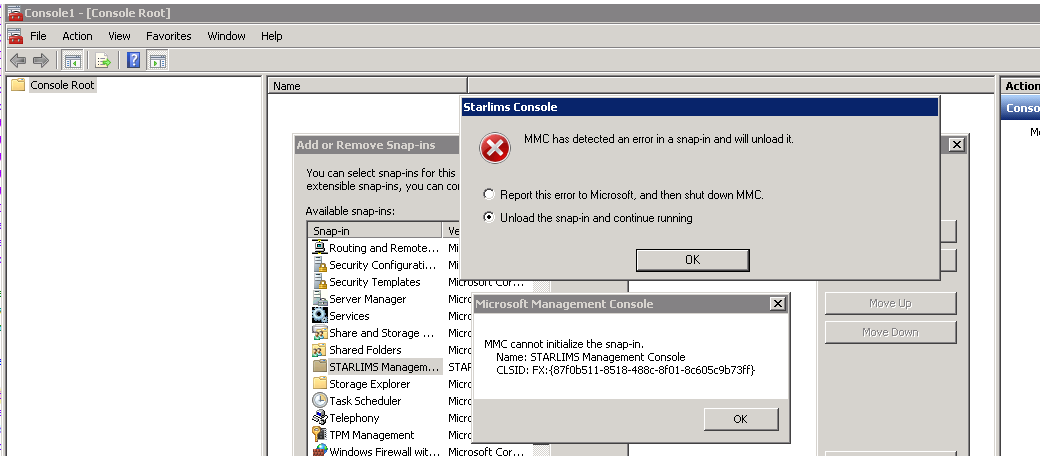1040x459 pixels.
Task: Close the Add or Remove Snap-ins dialog
Action: [956, 145]
